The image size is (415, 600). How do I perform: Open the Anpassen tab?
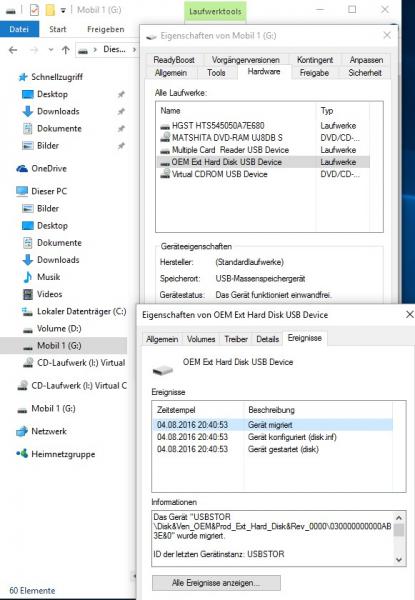pyautogui.click(x=366, y=60)
